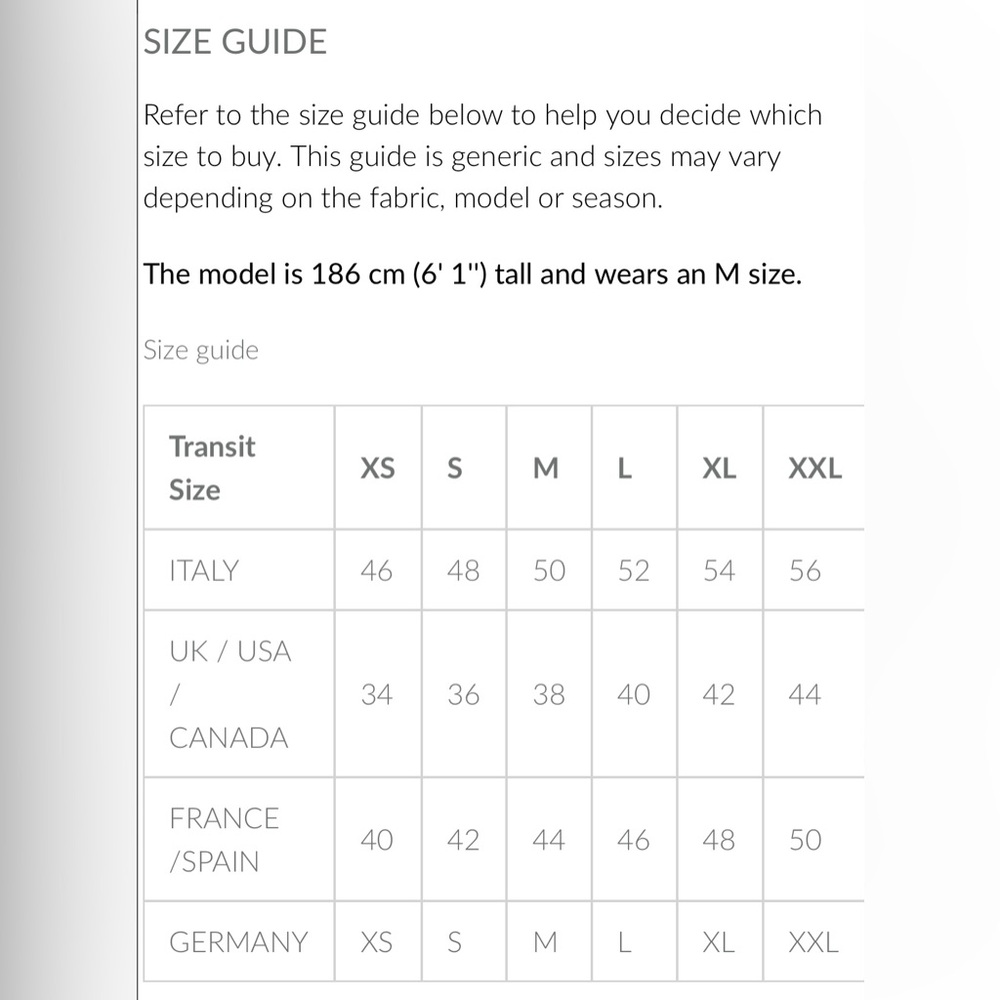Viewport: 1000px width, 1000px height.
Task: Click Germany XL size cell
Action: [x=720, y=942]
